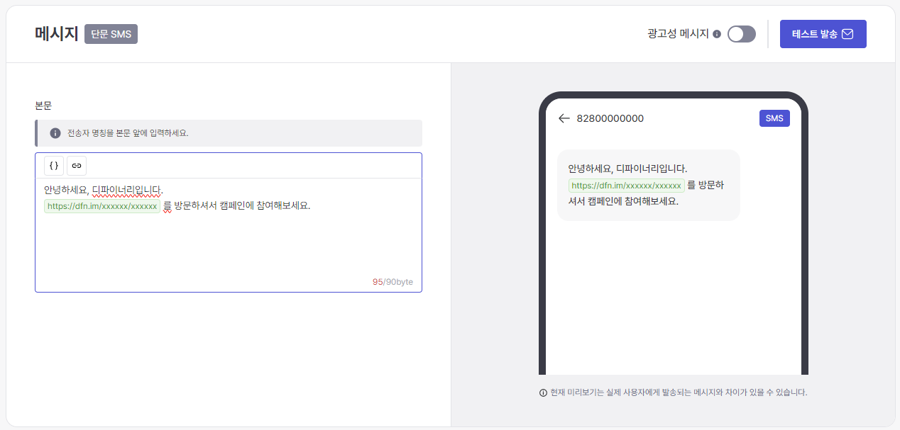The width and height of the screenshot is (900, 430).
Task: Click the 본문 field label
Action: click(43, 105)
